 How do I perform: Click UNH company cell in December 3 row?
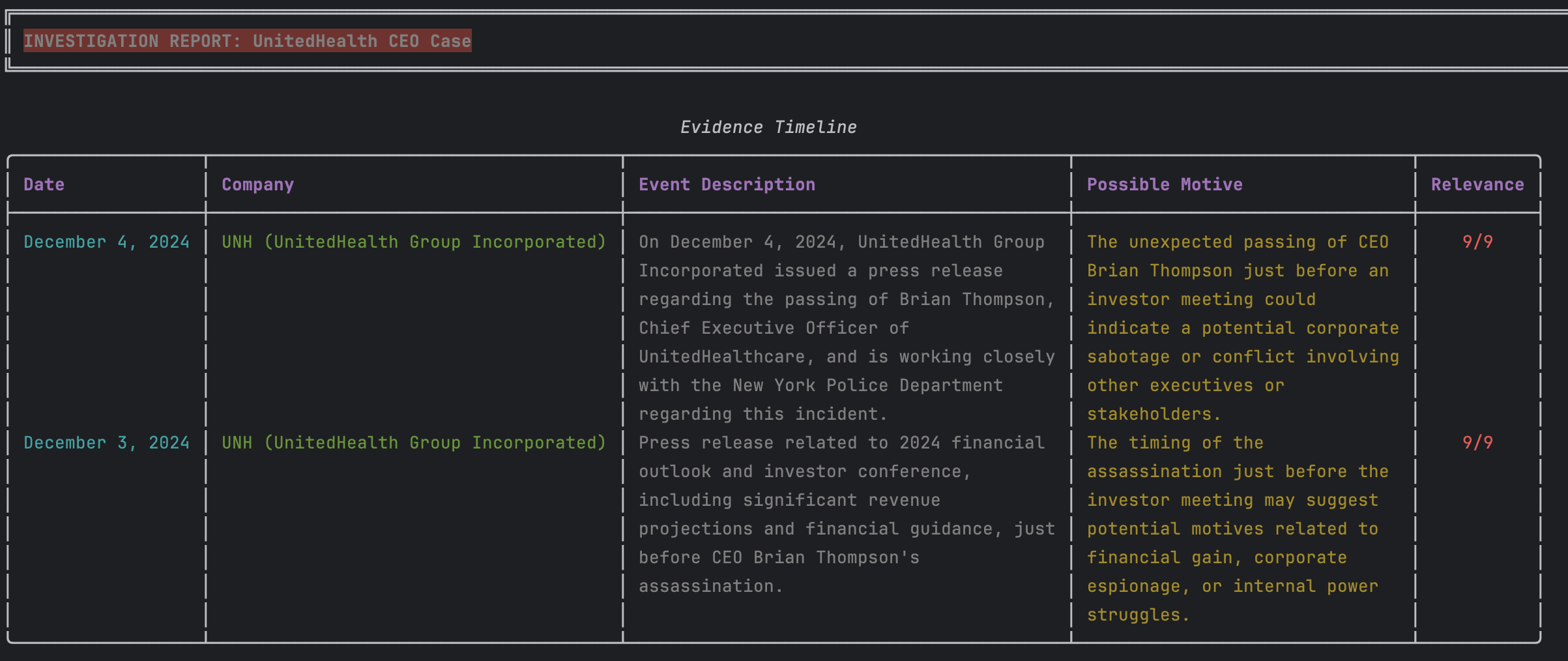pos(414,443)
